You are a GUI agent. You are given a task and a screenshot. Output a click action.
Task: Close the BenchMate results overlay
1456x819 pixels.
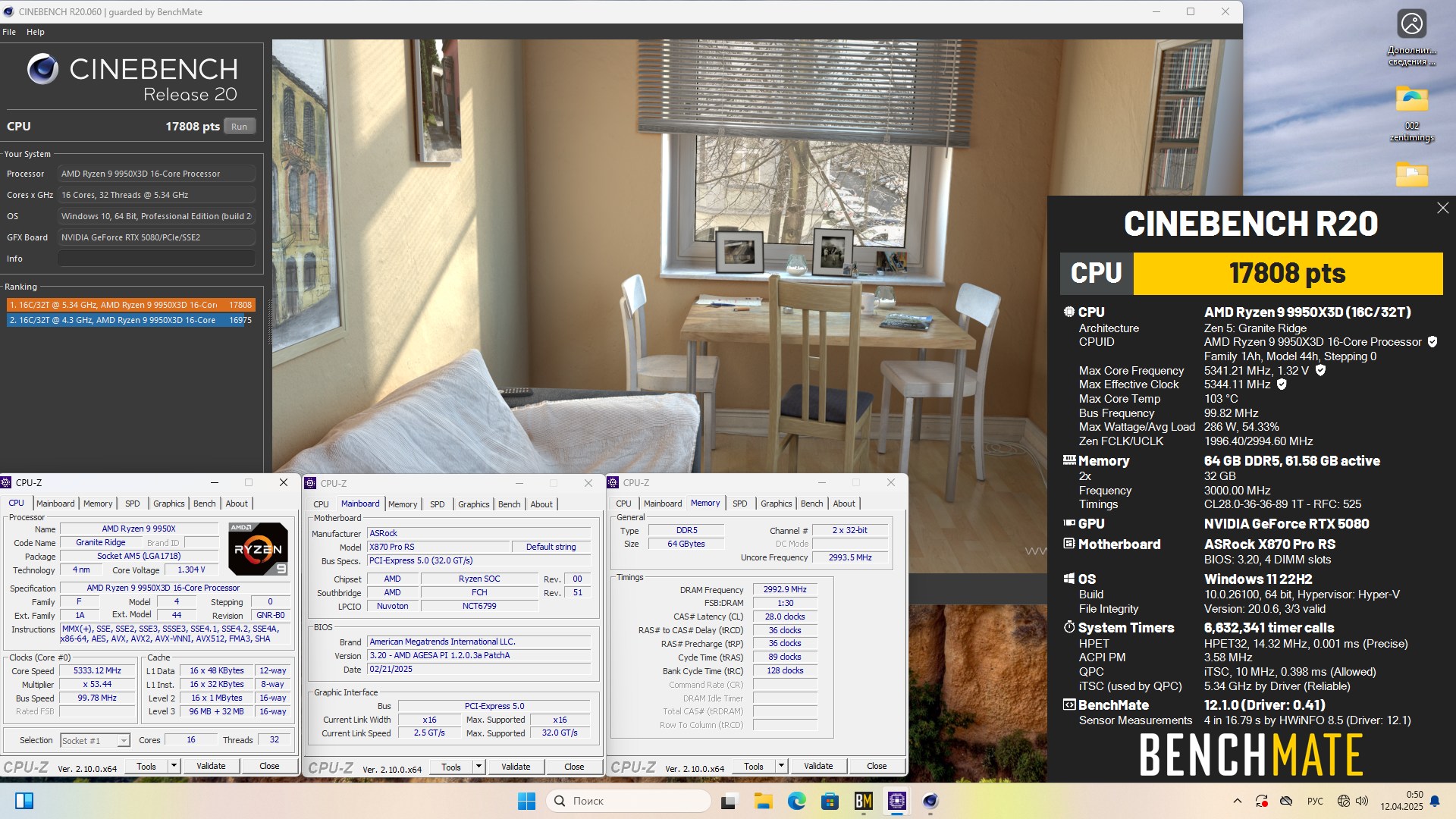click(x=1442, y=208)
